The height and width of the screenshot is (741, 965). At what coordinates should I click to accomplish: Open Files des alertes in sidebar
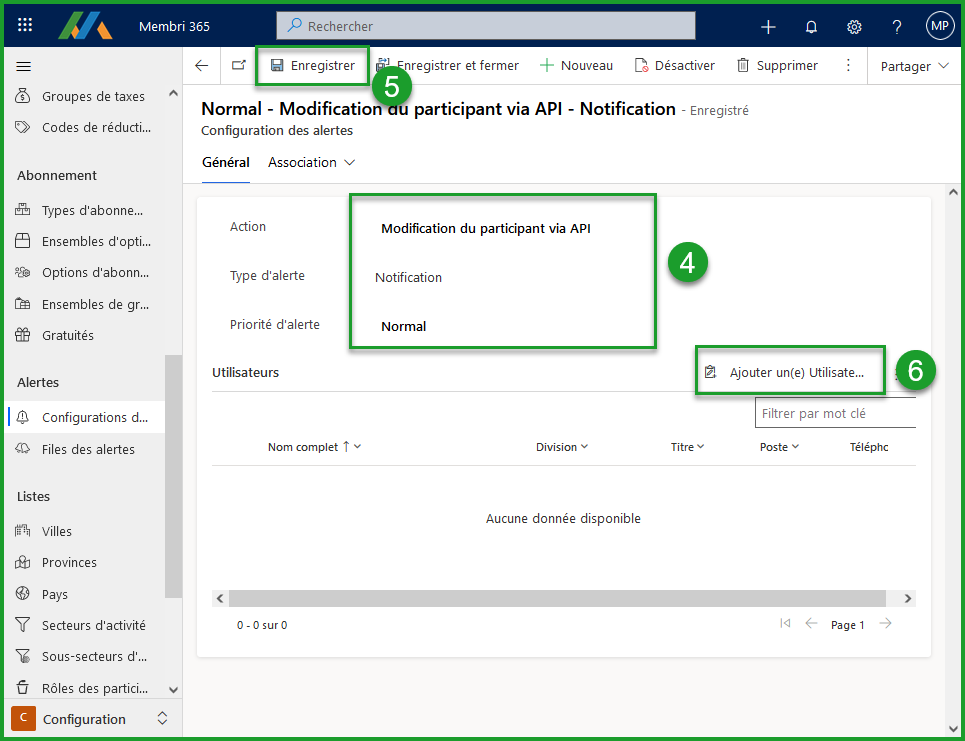tap(87, 449)
